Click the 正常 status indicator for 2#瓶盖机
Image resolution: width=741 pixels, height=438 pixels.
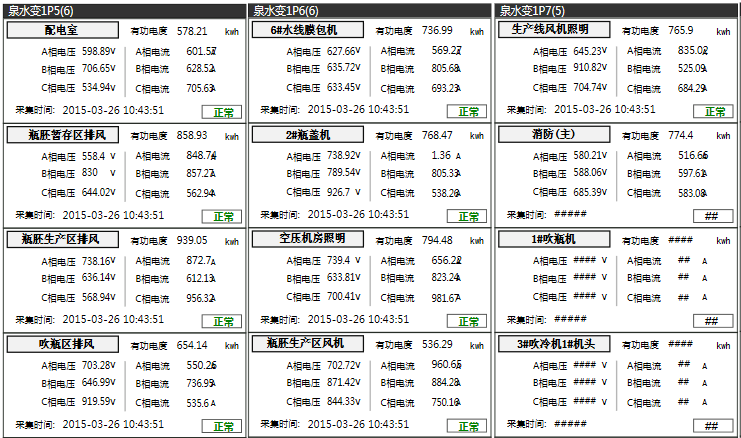point(466,216)
